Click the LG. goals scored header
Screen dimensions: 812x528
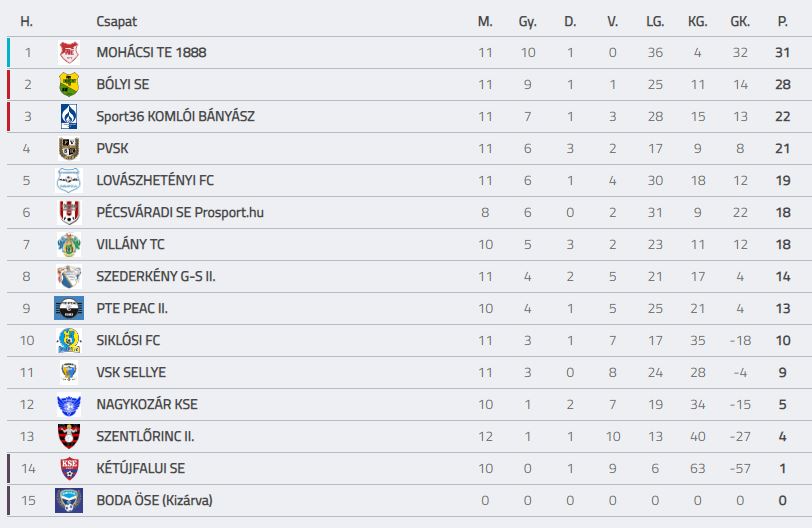[x=655, y=21]
